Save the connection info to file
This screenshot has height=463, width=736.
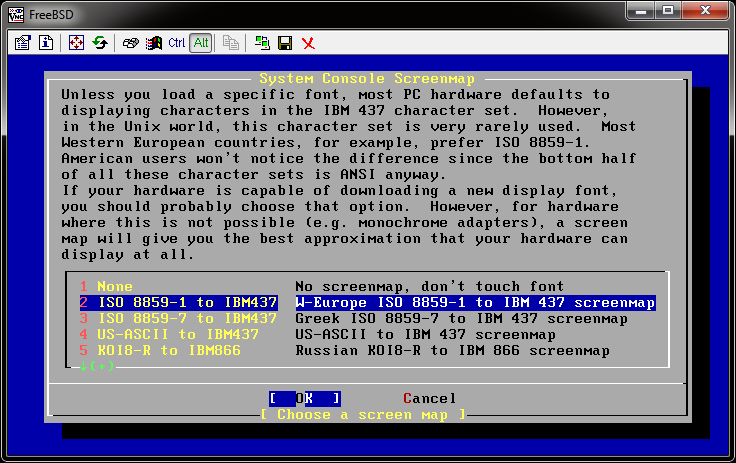[x=285, y=43]
